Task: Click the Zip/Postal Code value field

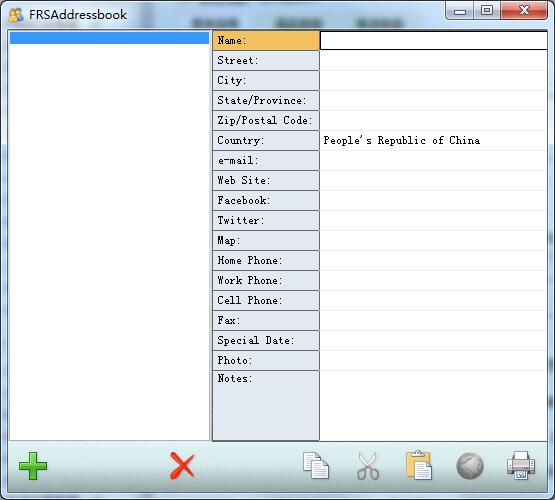Action: point(433,120)
